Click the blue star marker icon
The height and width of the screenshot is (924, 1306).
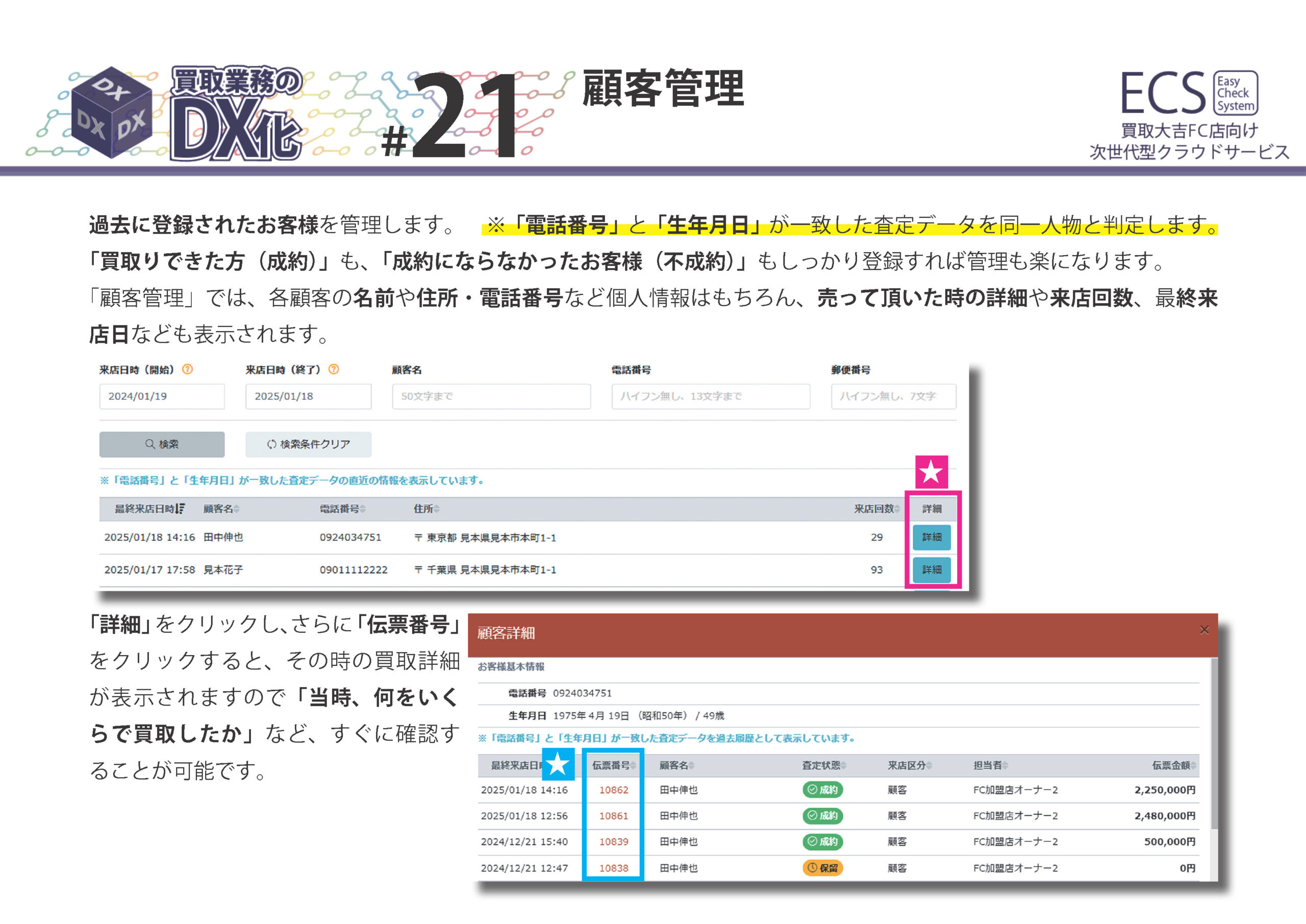[558, 764]
